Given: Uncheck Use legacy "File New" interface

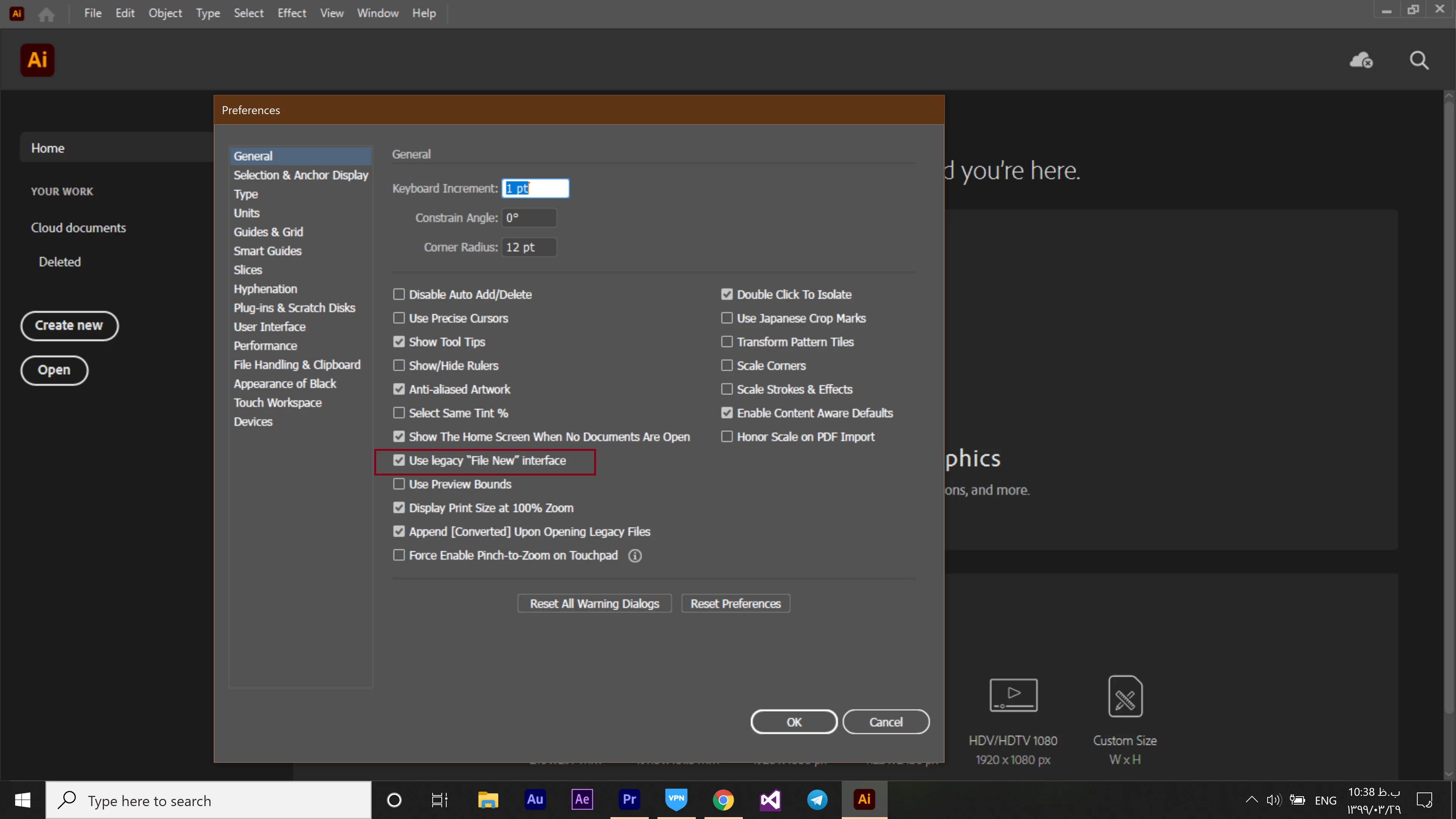Looking at the screenshot, I should coord(399,461).
